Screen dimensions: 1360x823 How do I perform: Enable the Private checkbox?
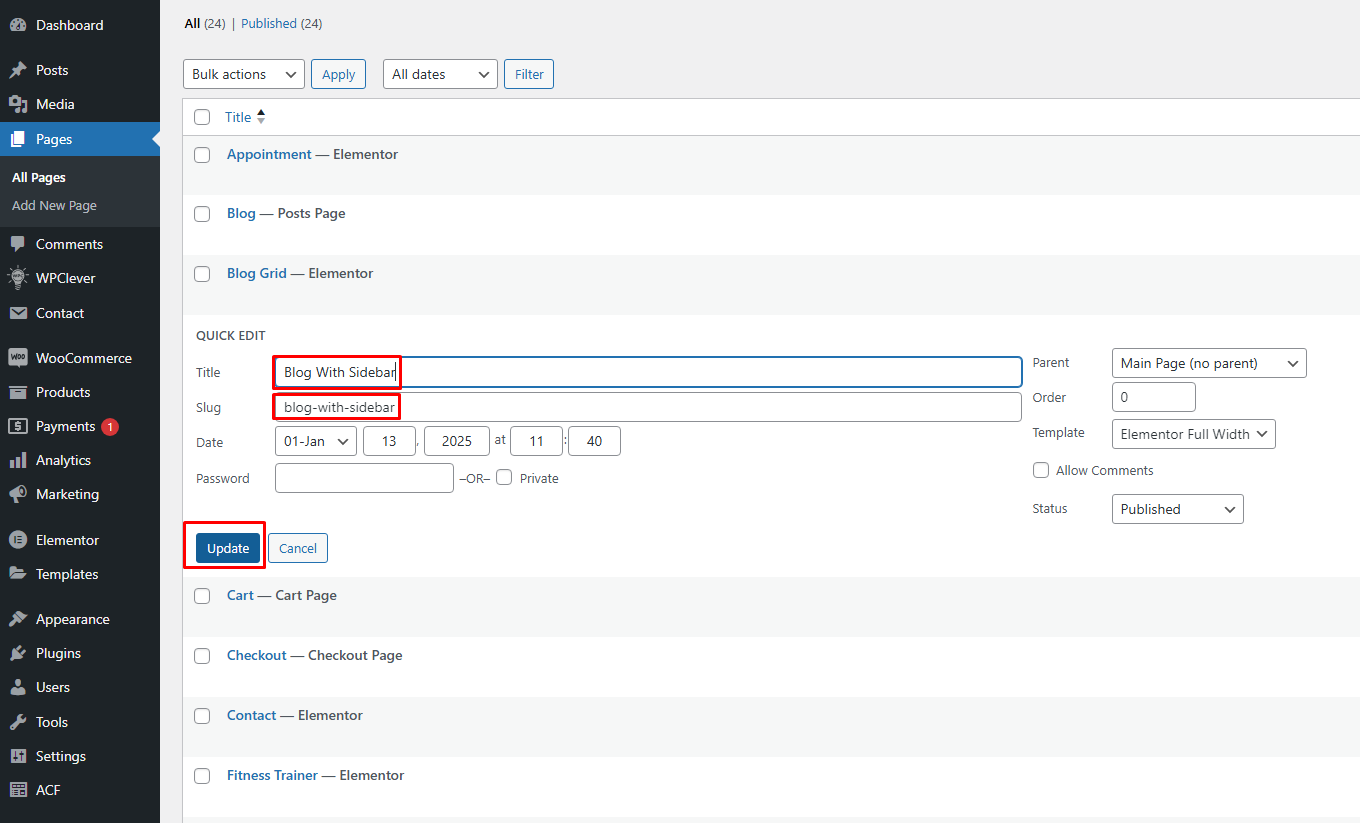(x=504, y=477)
